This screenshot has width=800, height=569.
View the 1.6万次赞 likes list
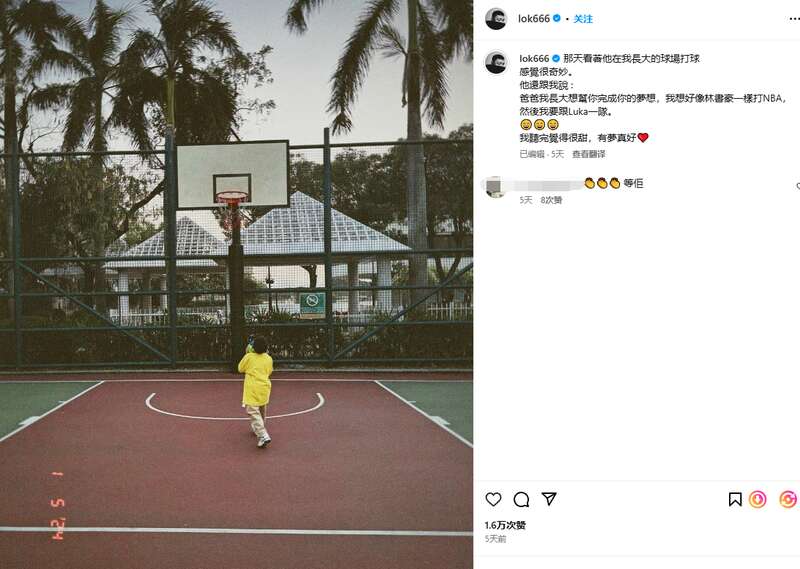click(x=505, y=525)
